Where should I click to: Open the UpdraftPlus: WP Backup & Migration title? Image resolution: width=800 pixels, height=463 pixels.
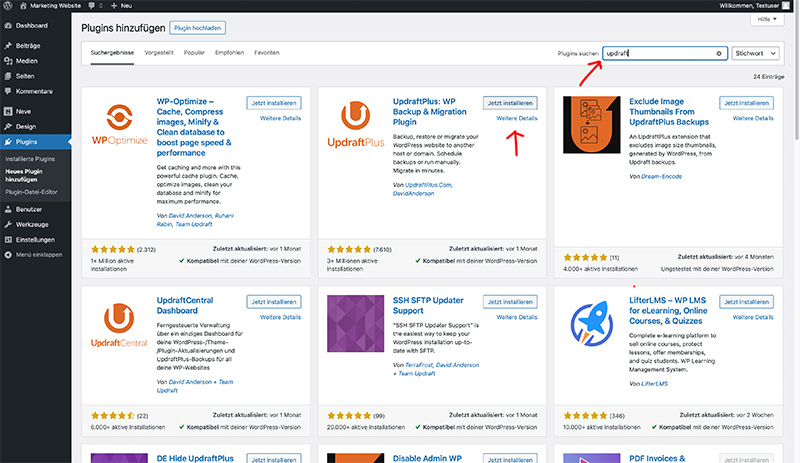[x=430, y=112]
